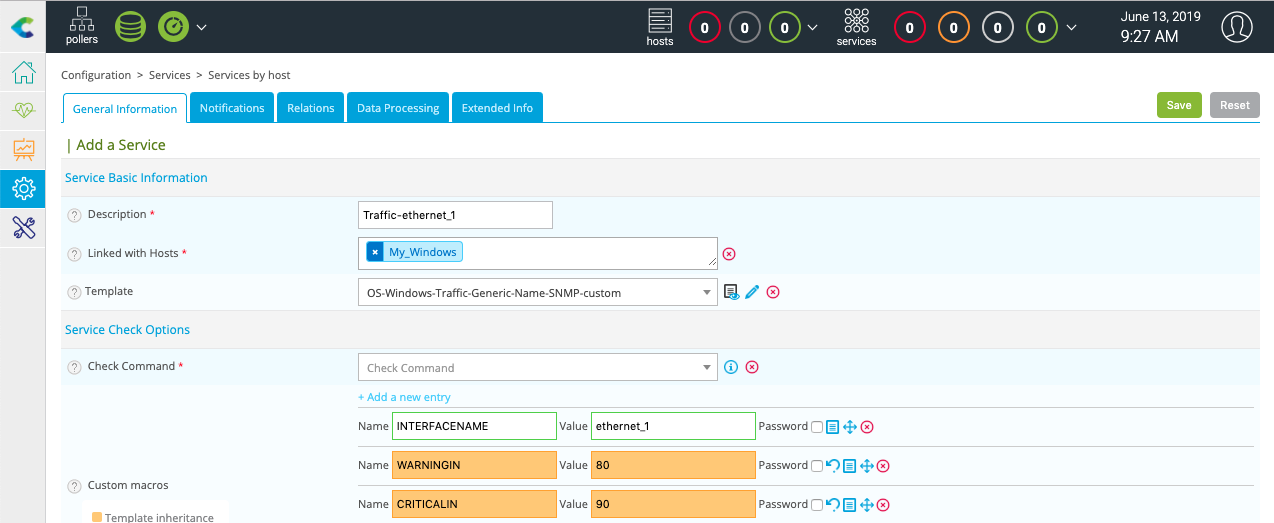
Task: Click the green Save button
Action: point(1179,105)
